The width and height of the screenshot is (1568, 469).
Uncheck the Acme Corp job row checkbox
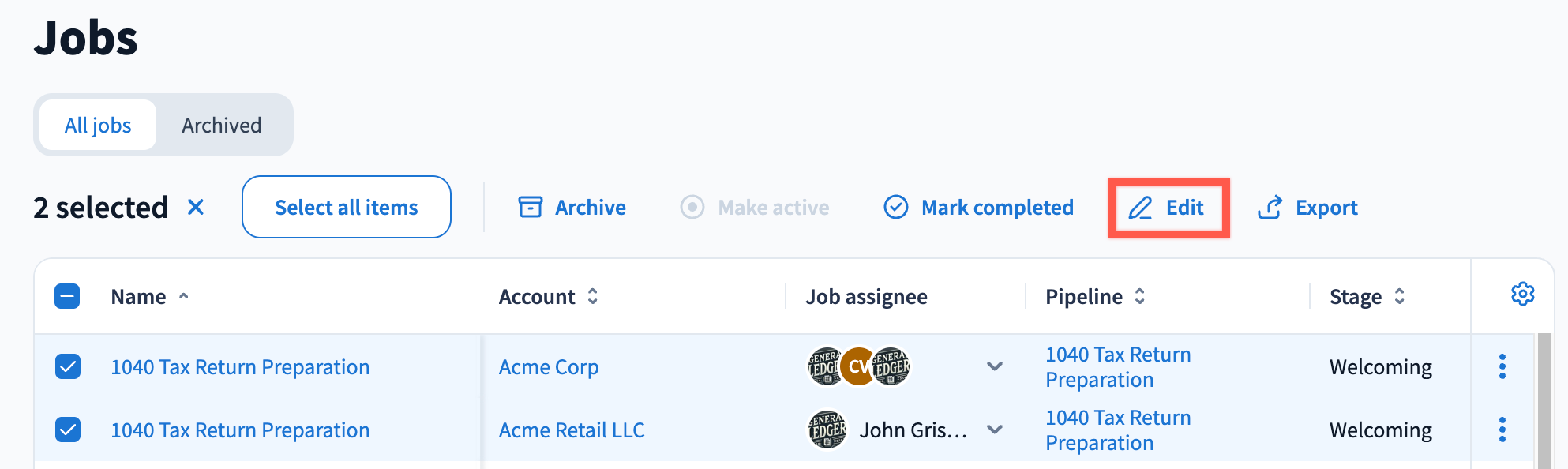pyautogui.click(x=68, y=366)
